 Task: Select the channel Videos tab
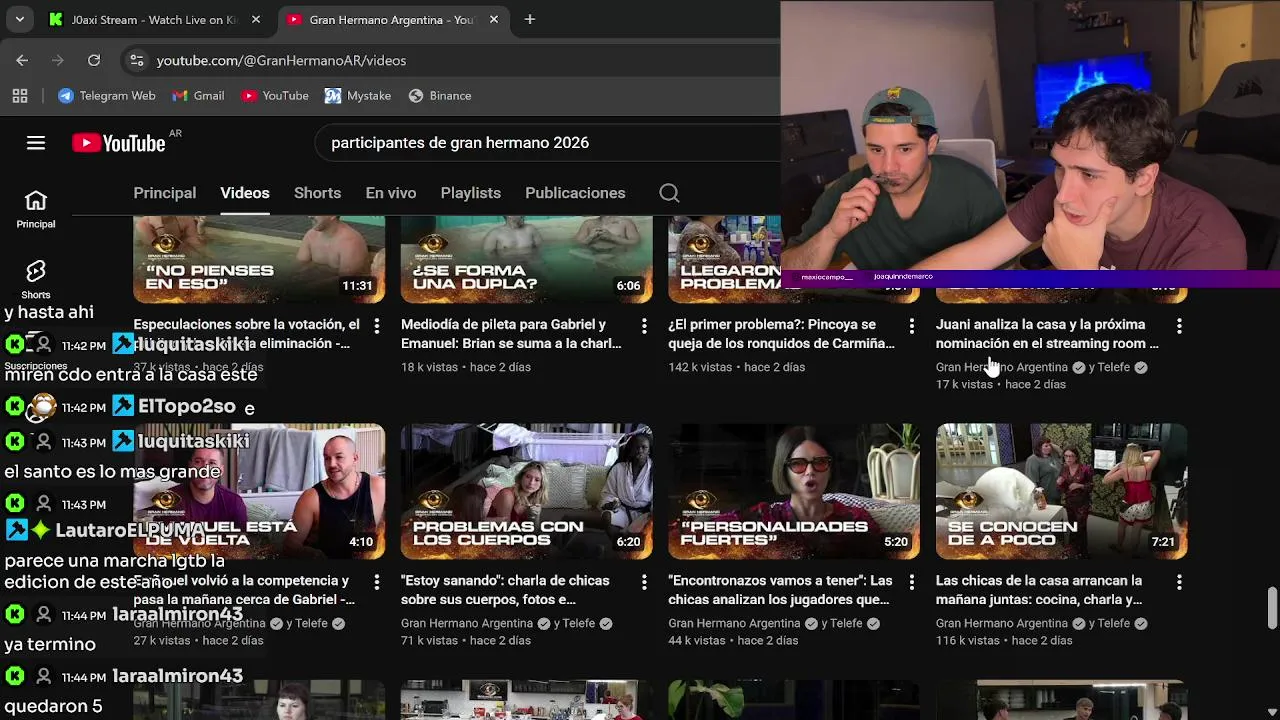coord(245,193)
